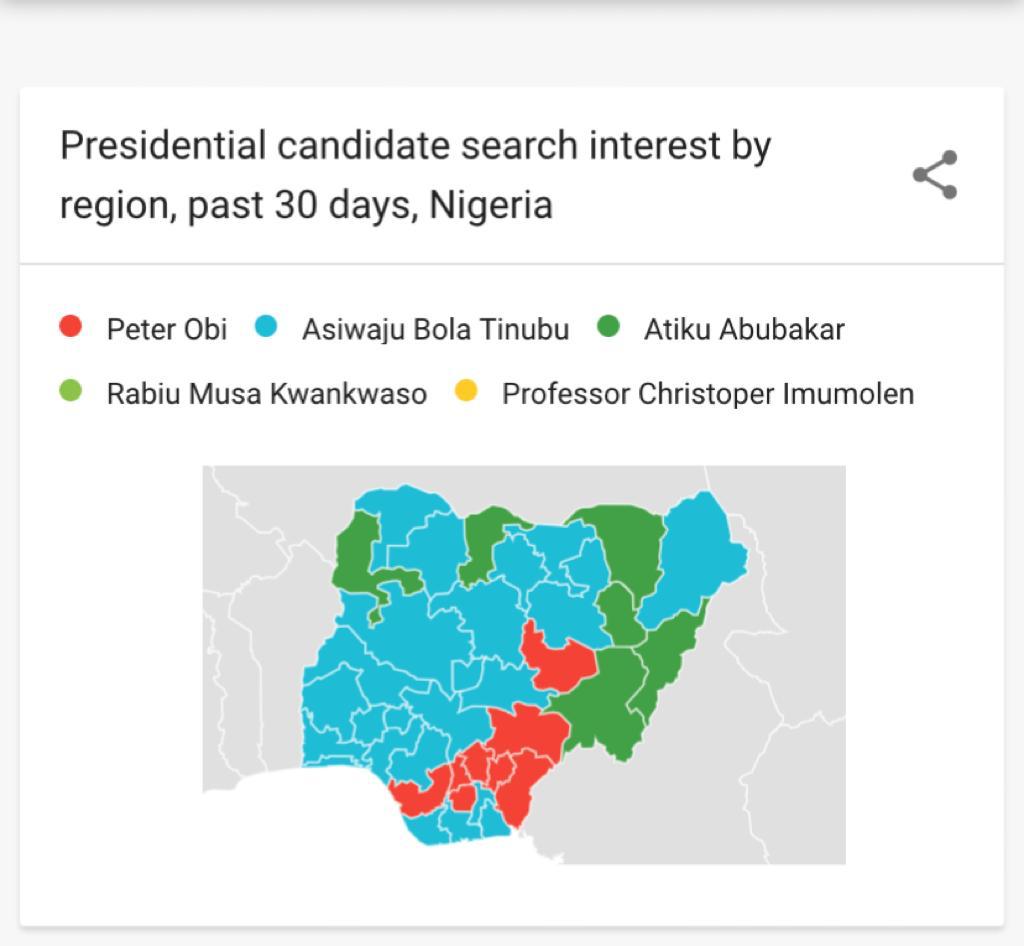Viewport: 1024px width, 946px height.
Task: Select the Rabiu Musa Kwankwaso legend label
Action: (266, 394)
